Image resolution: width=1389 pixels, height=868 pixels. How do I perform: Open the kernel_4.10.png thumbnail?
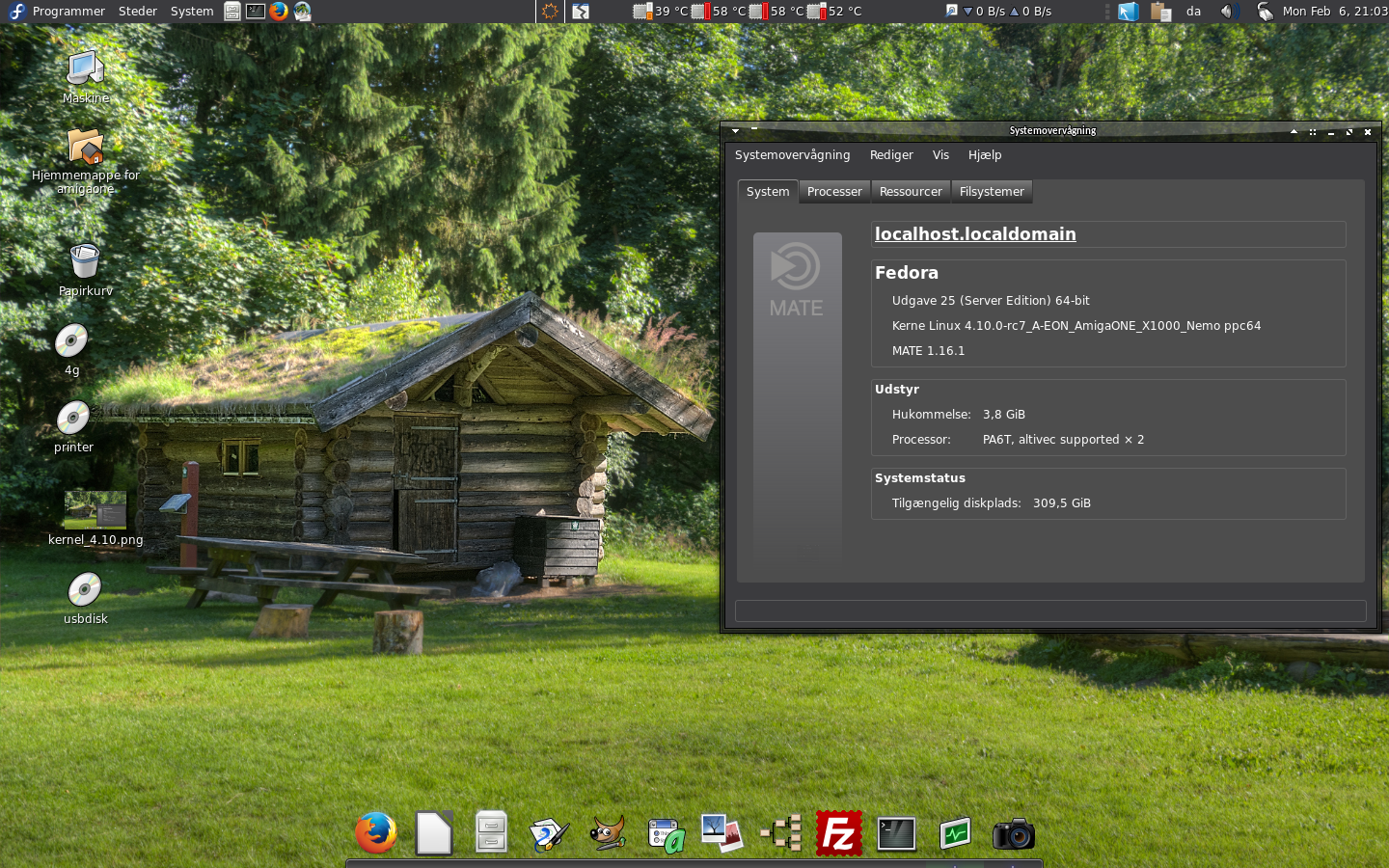(95, 511)
